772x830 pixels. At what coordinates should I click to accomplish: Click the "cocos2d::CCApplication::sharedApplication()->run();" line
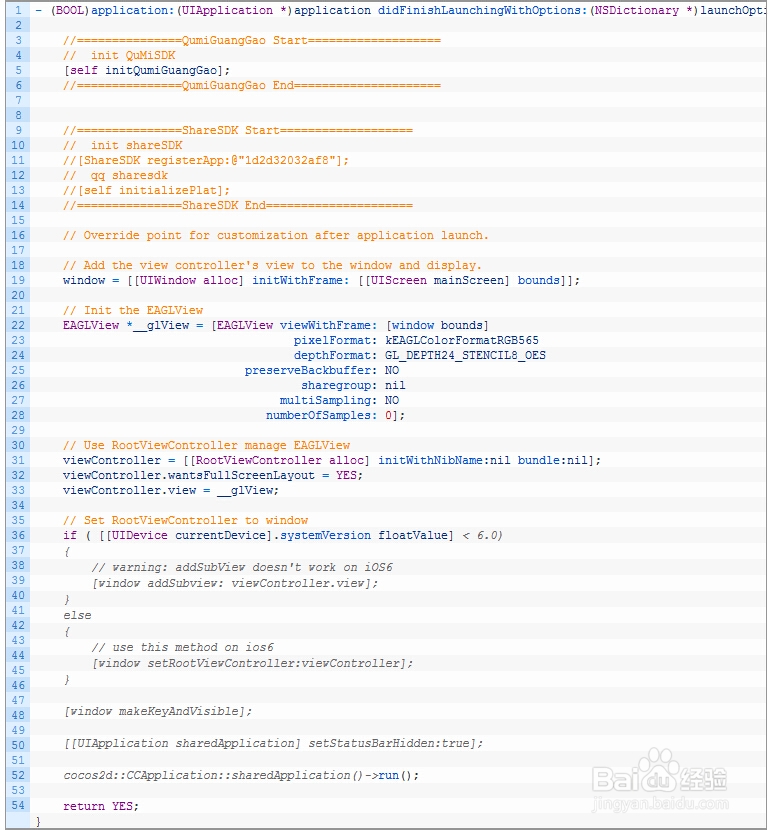tap(241, 775)
